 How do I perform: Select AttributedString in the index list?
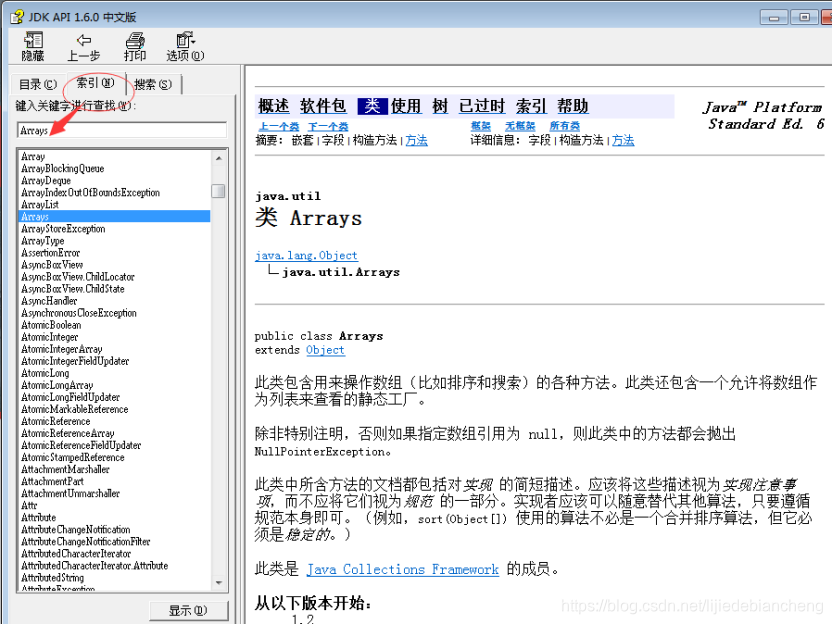52,578
